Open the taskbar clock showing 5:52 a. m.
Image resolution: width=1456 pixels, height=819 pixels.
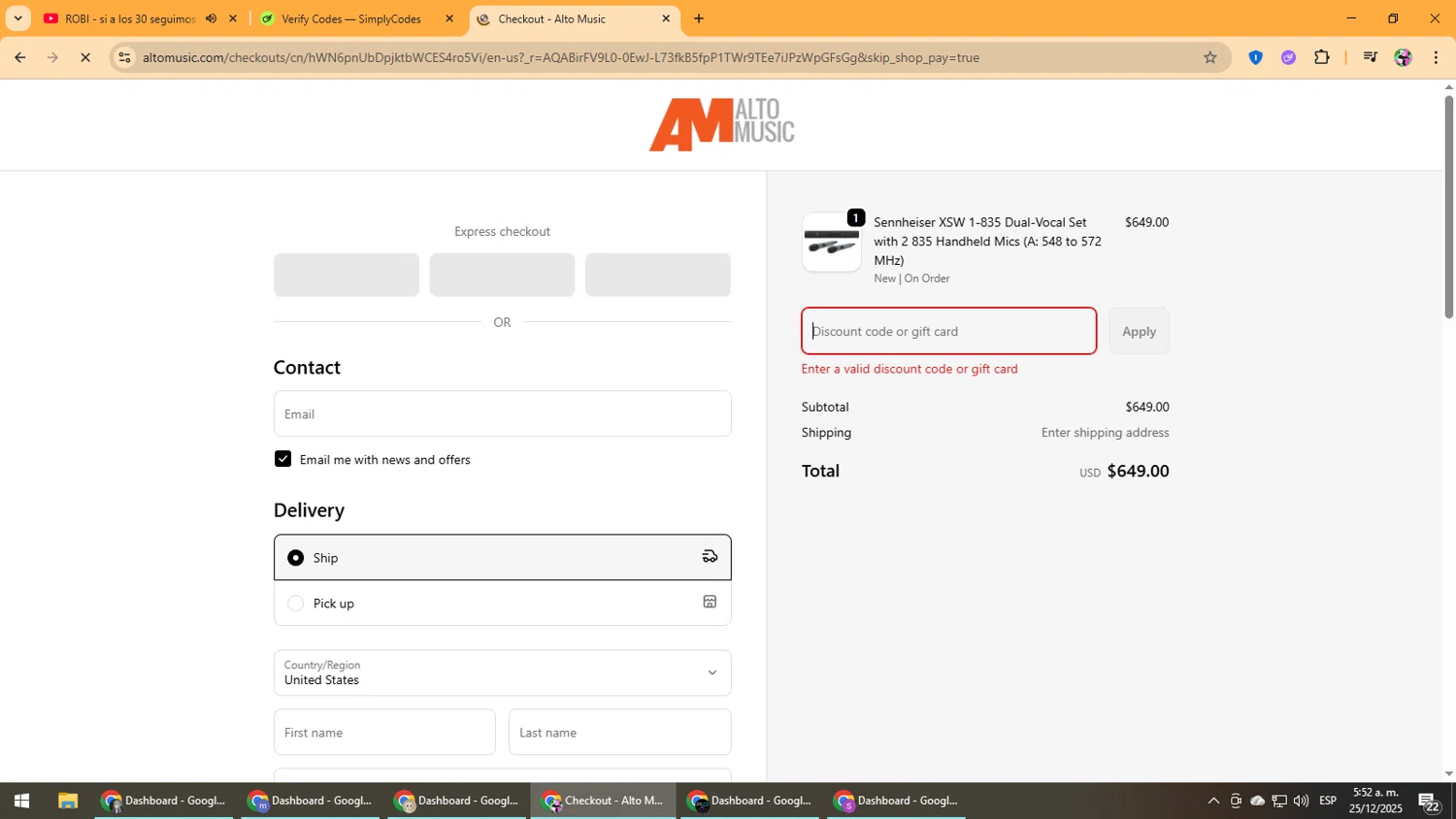1375,801
